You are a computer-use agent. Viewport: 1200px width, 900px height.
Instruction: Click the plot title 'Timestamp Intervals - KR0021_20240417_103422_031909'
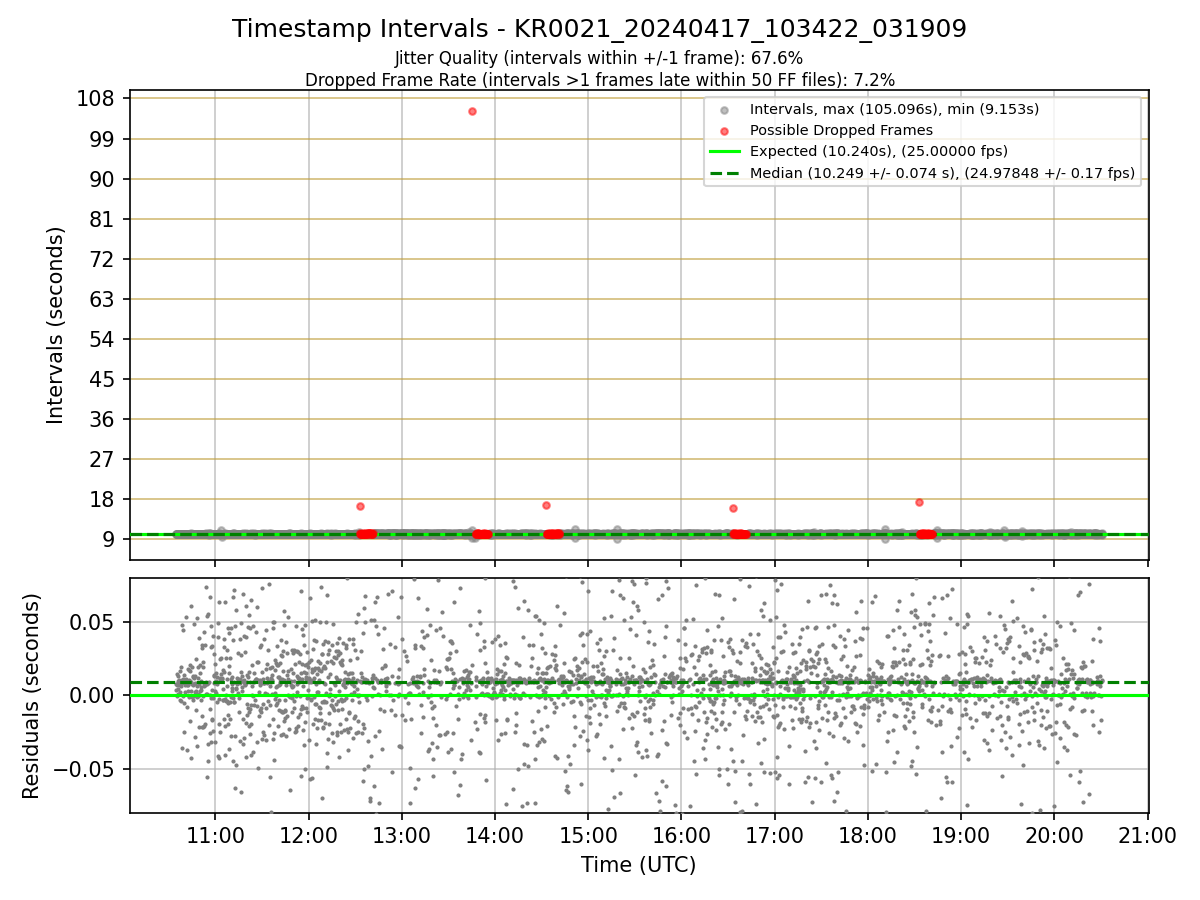(599, 29)
